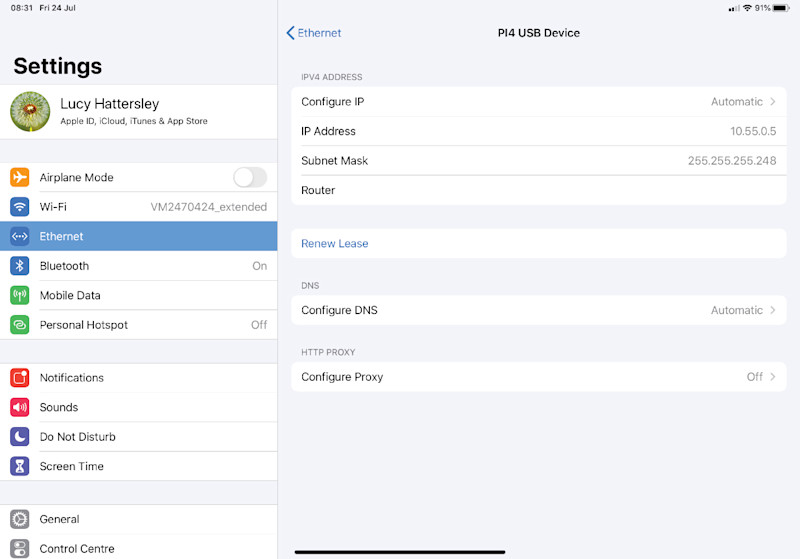Open Lucy Hattersley Apple ID profile
Image resolution: width=800 pixels, height=559 pixels.
(139, 112)
